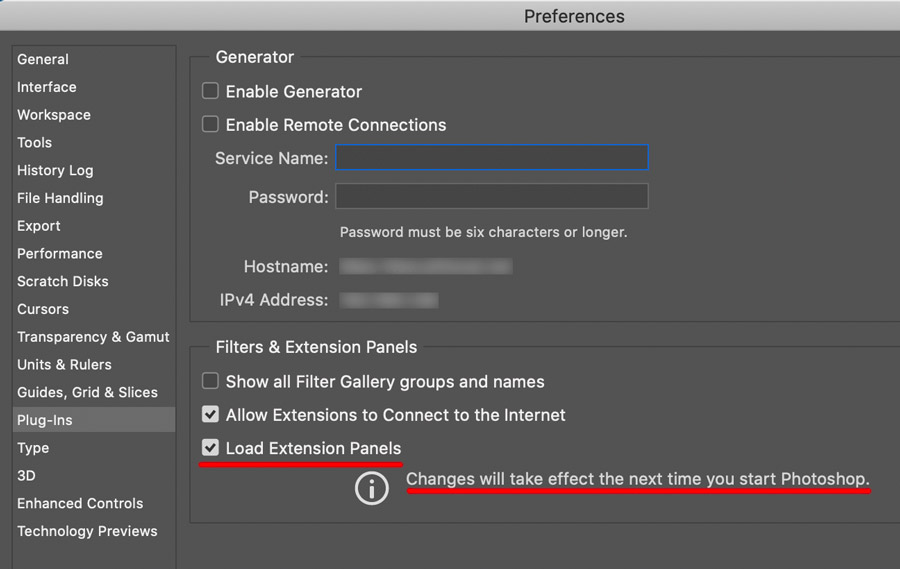
Task: Go to Tools preferences
Action: (34, 143)
